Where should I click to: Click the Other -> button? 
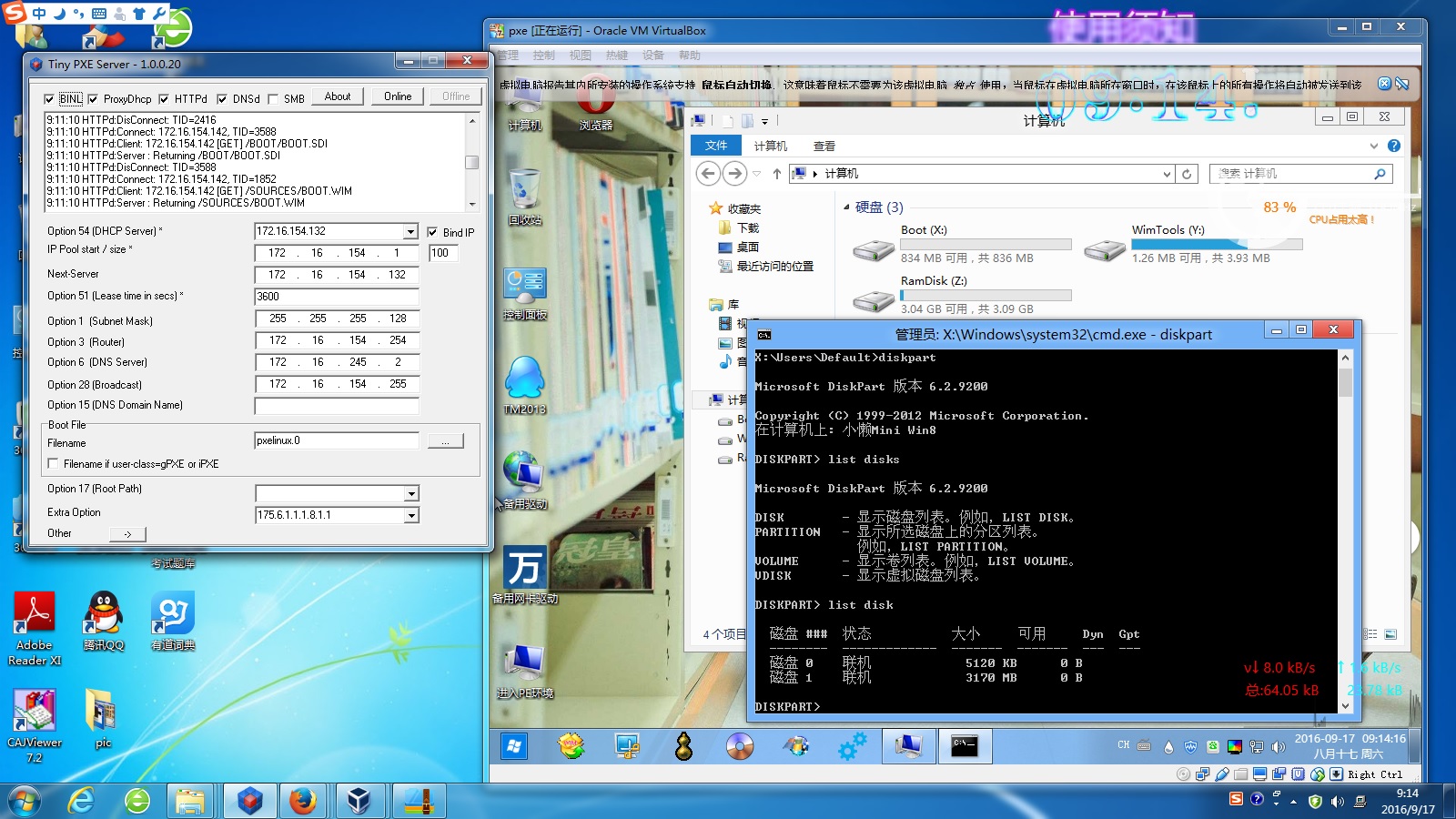pyautogui.click(x=127, y=534)
